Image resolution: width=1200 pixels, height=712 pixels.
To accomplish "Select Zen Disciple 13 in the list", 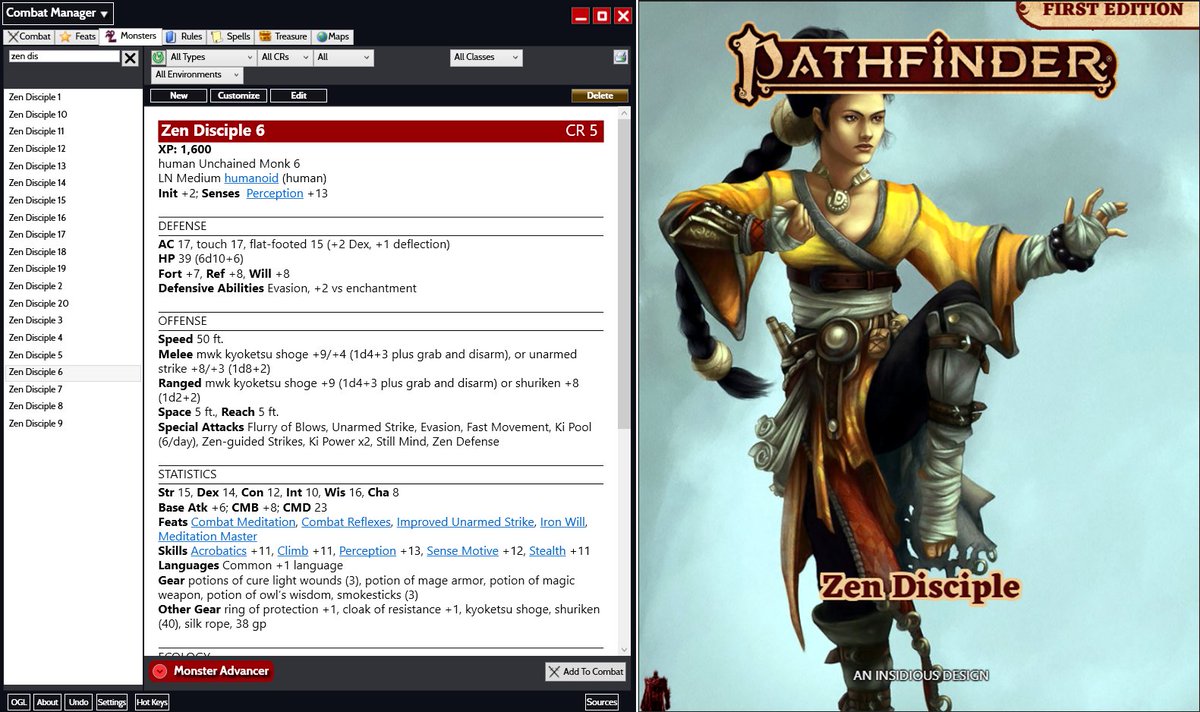I will point(73,166).
